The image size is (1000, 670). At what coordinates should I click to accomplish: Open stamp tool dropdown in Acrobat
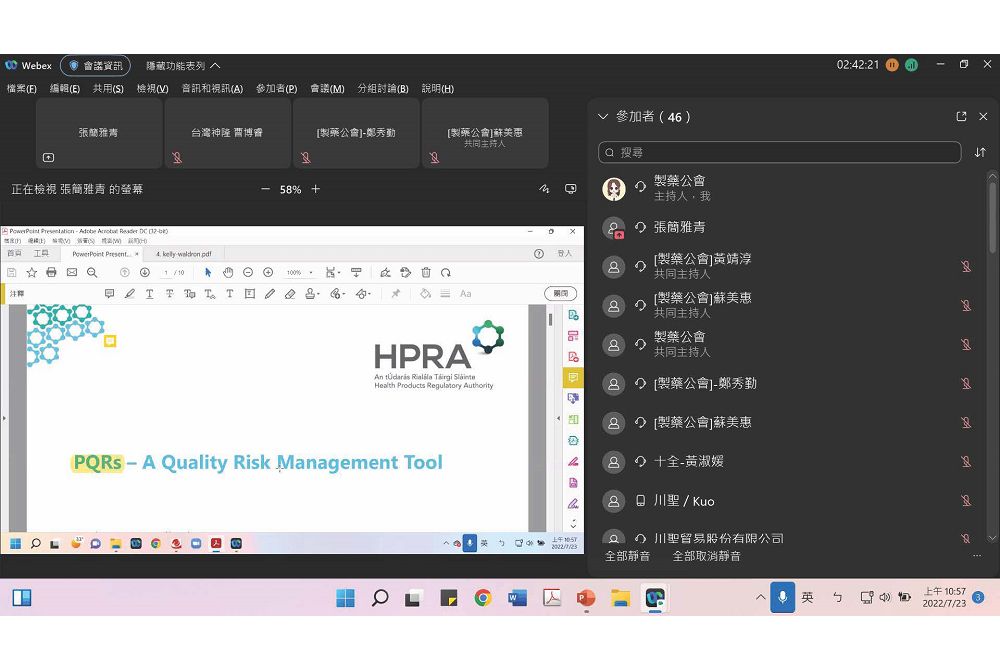click(312, 294)
